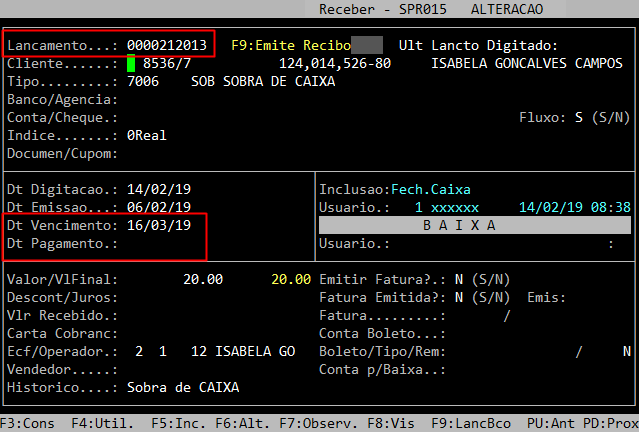The image size is (639, 432).
Task: Click the highlighted B A I X A bar
Action: pos(474,225)
